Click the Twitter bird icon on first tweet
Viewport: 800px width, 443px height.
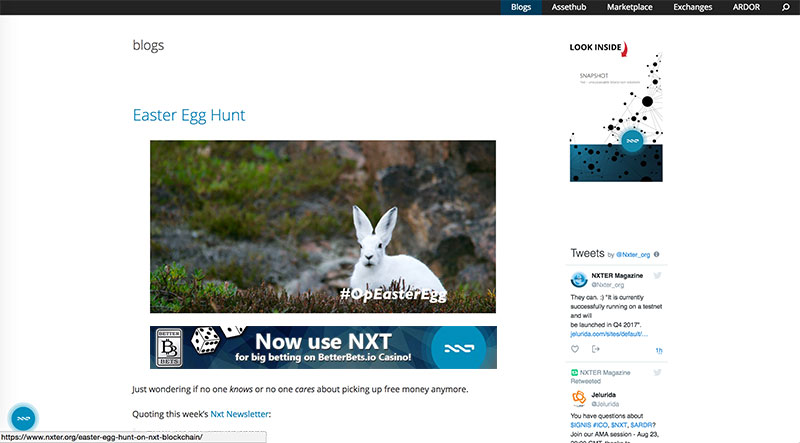(657, 276)
